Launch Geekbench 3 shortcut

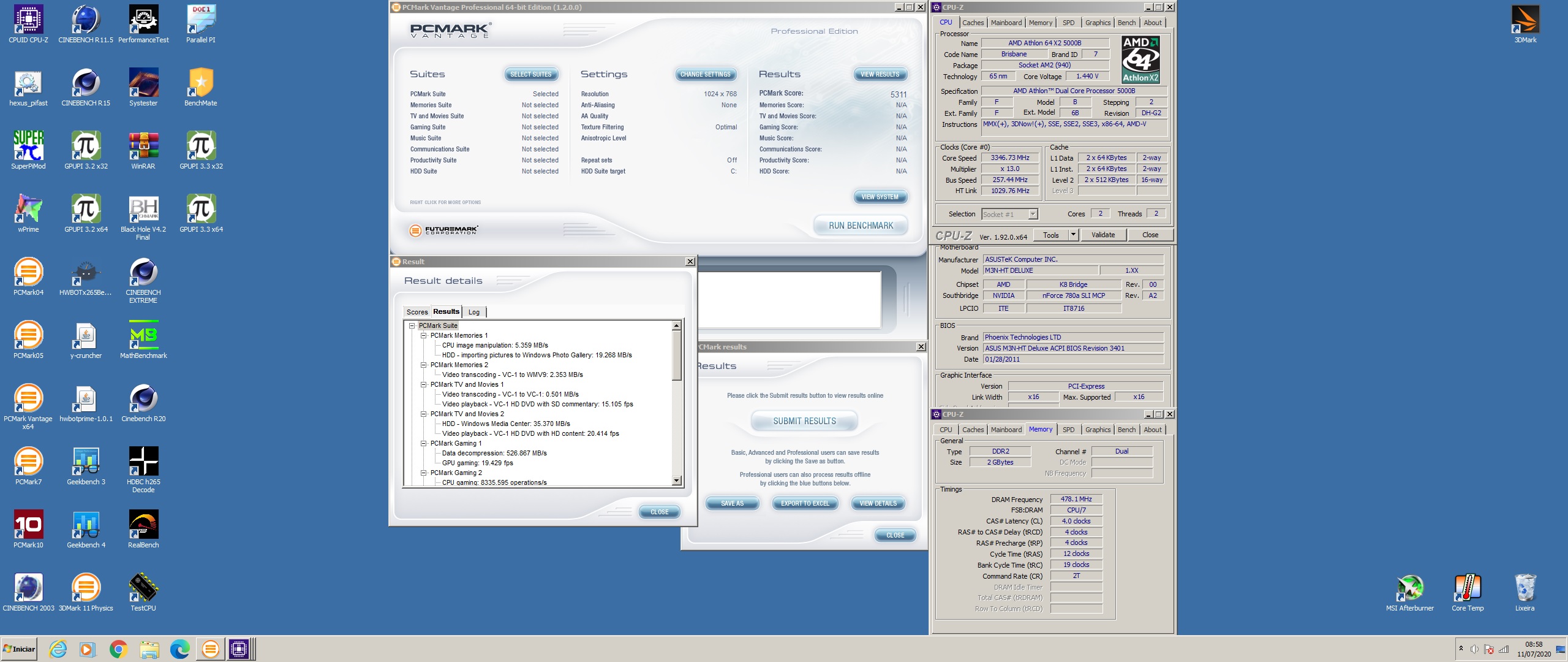86,466
